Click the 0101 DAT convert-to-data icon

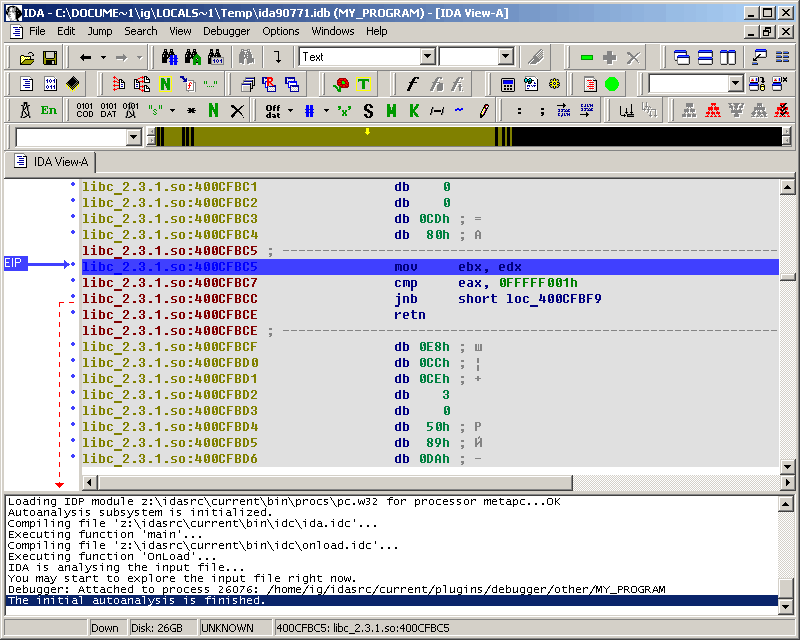pyautogui.click(x=108, y=110)
